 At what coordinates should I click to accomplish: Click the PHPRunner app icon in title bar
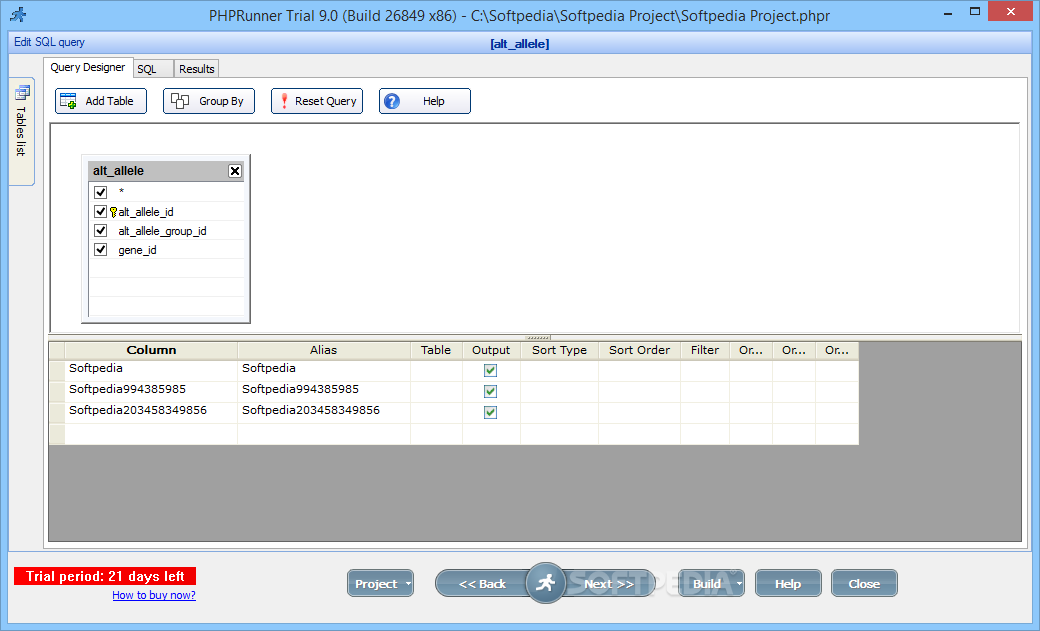19,15
